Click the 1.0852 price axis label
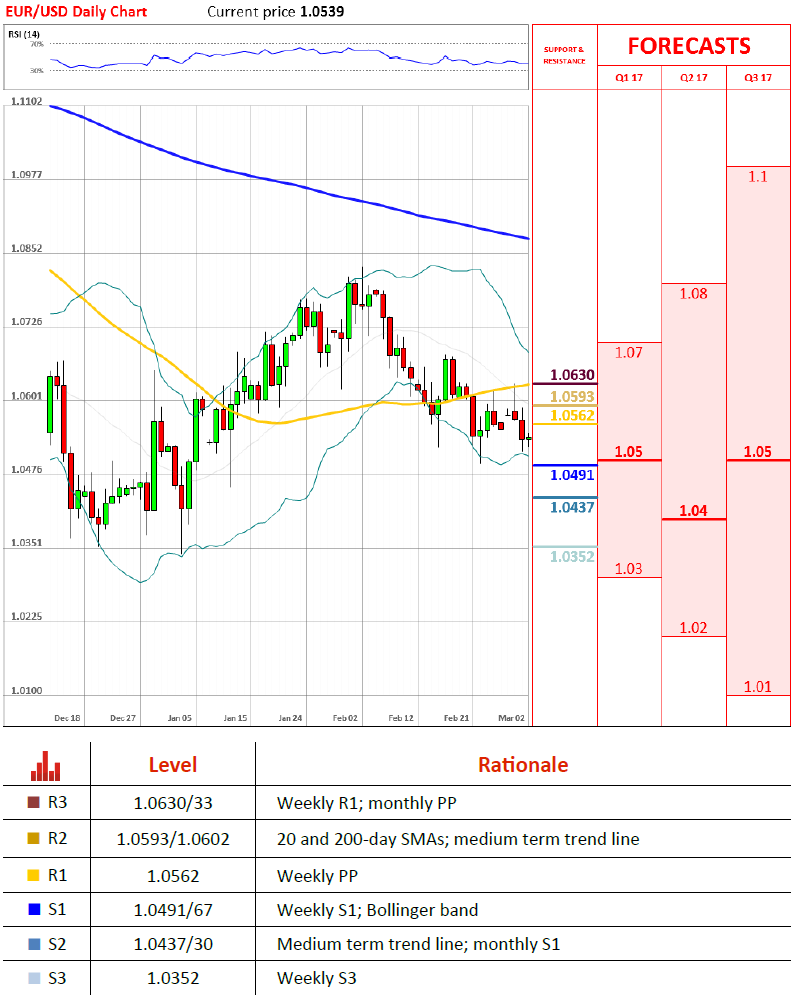Viewport: 795px width, 998px height. [x=27, y=248]
